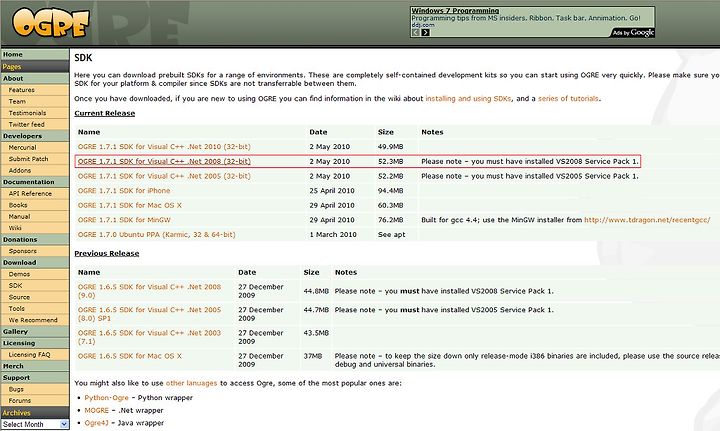Download OGRE 1.6.5 SDK .Net 2003 (7.1)
Viewport: 720px width, 431px height.
click(149, 337)
